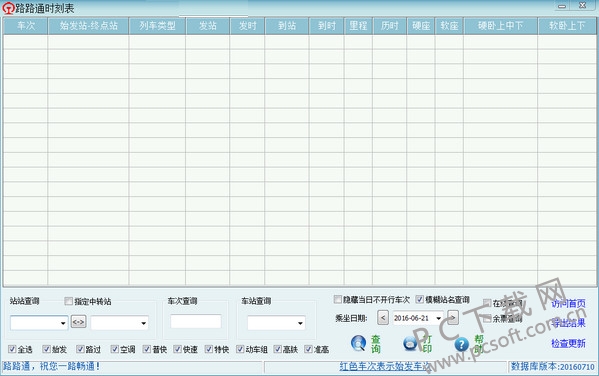Click the green 帮助 button label
Image resolution: width=599 pixels, height=376 pixels.
click(x=479, y=344)
